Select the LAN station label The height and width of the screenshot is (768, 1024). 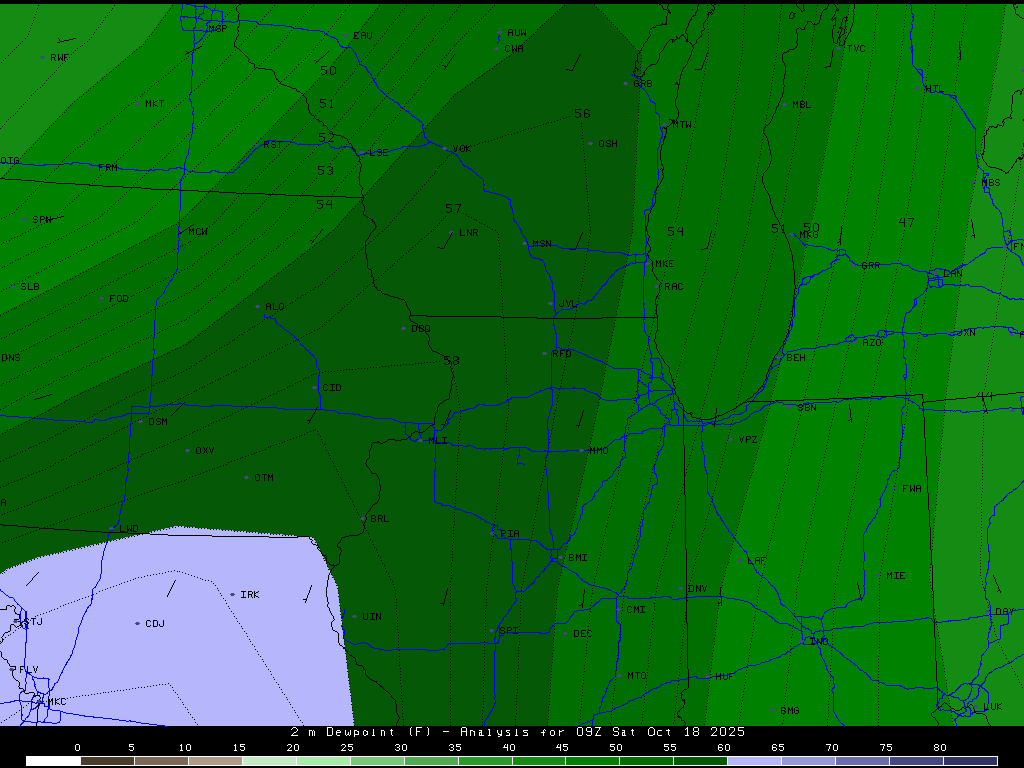click(952, 274)
